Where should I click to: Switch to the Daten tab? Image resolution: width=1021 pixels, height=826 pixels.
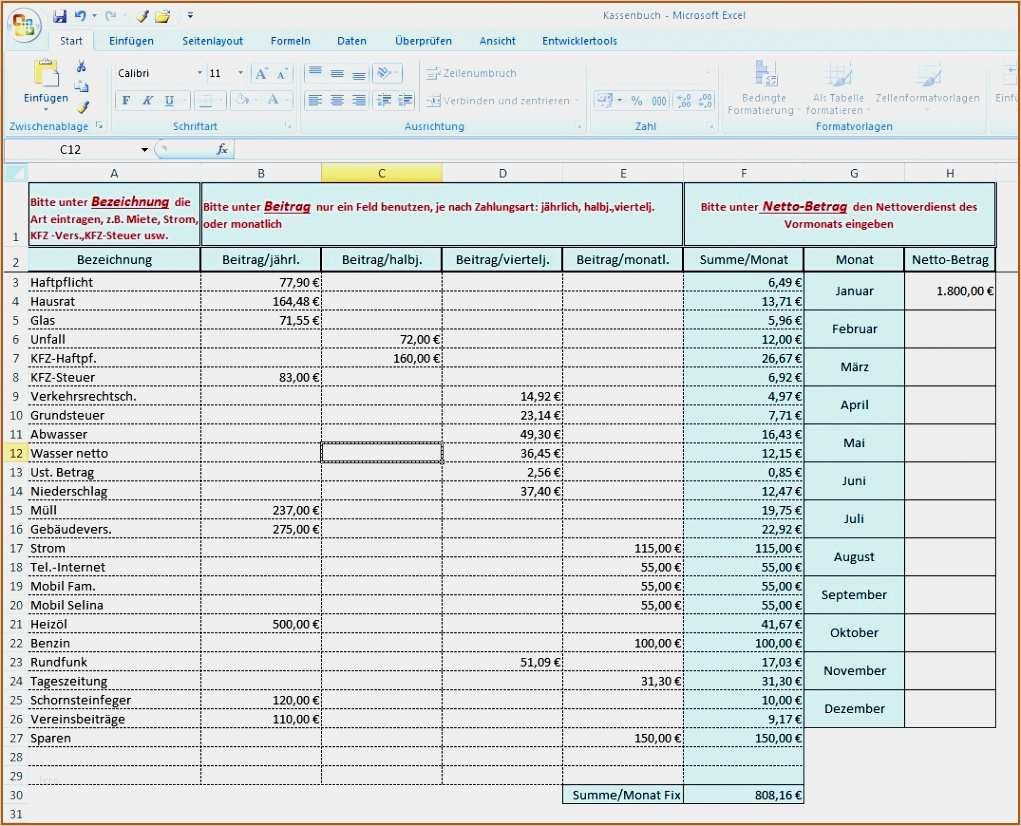tap(352, 41)
